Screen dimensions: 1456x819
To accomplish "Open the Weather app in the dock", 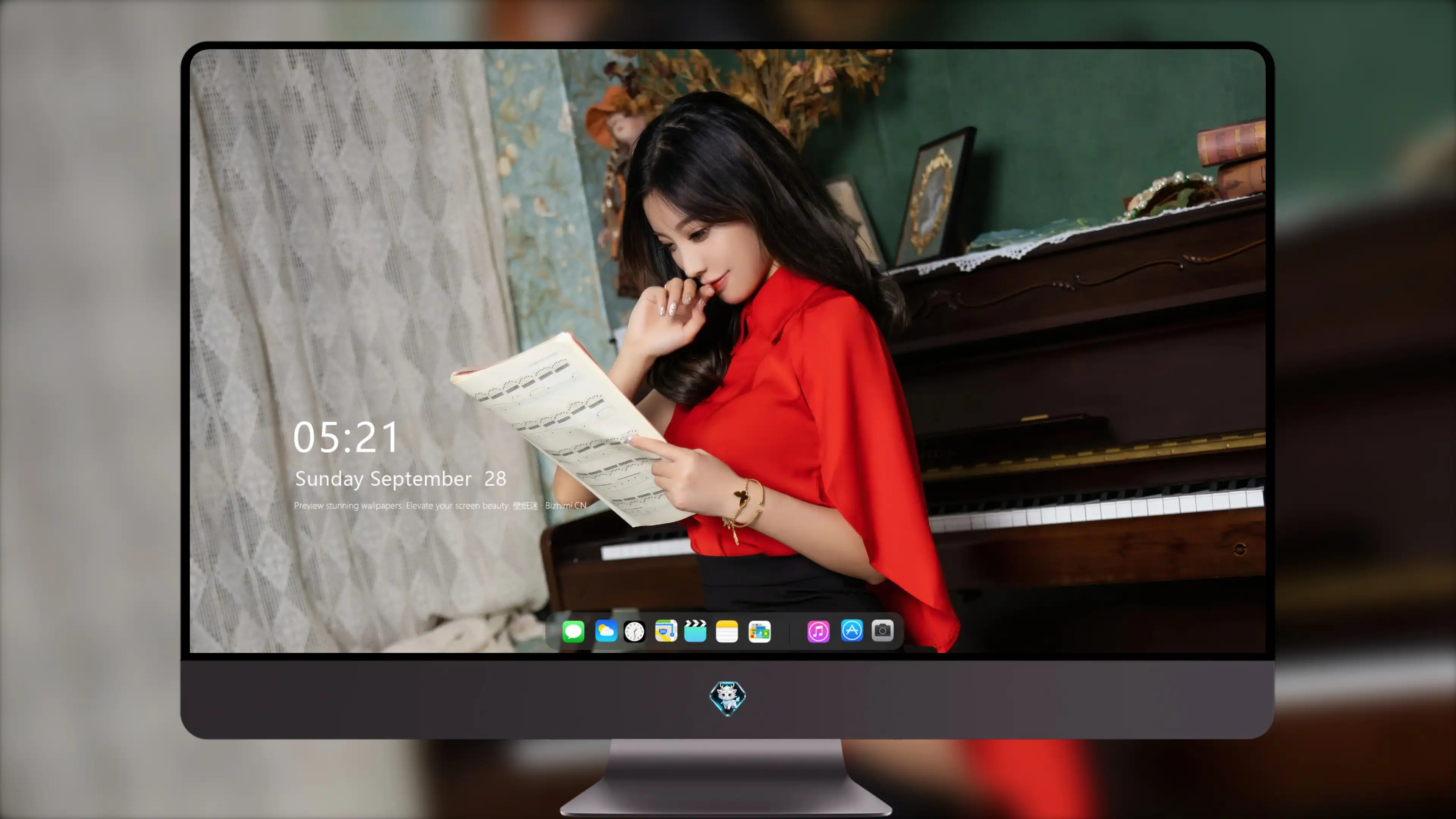I will [x=606, y=631].
